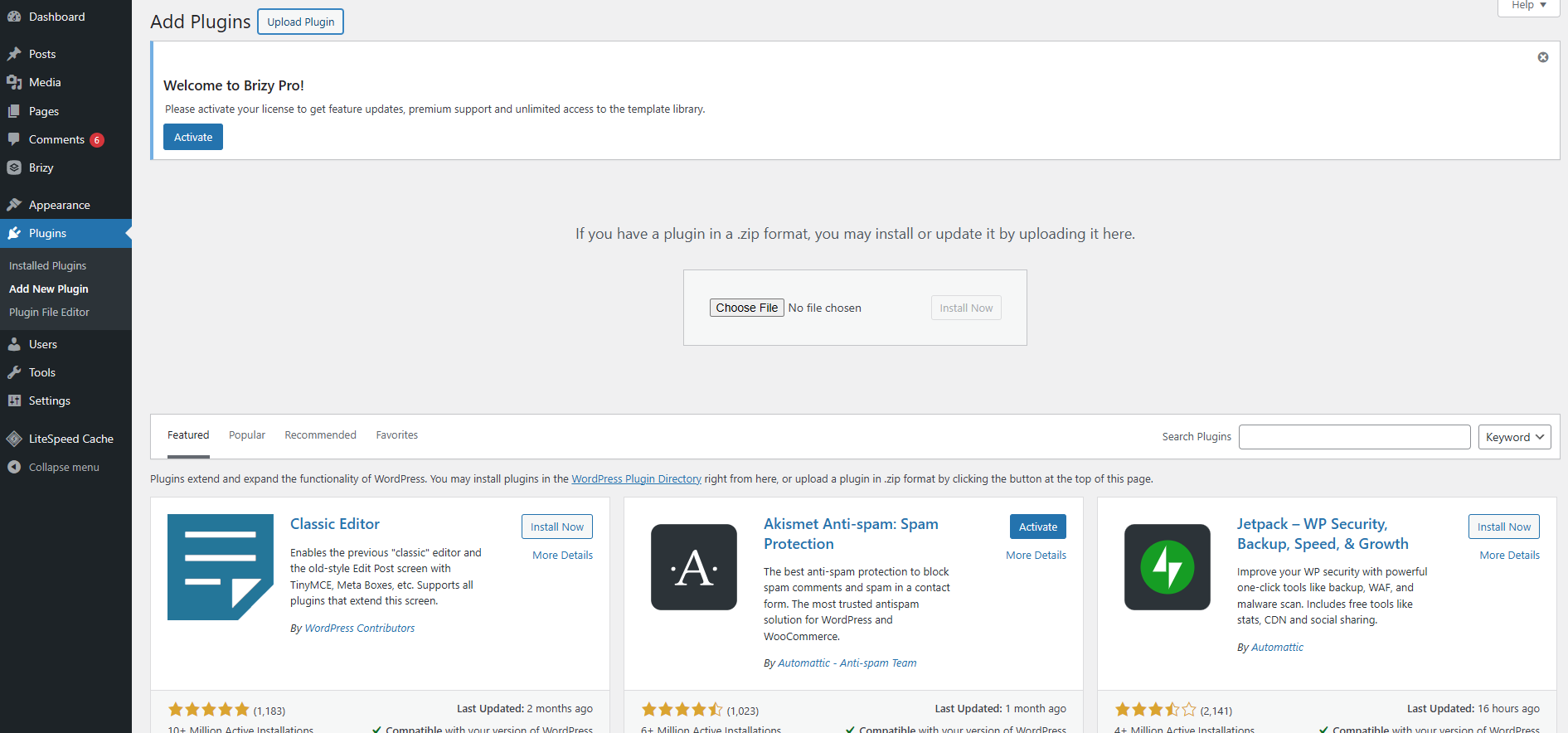The height and width of the screenshot is (733, 1568).
Task: Click the Posts pin icon
Action: click(14, 54)
